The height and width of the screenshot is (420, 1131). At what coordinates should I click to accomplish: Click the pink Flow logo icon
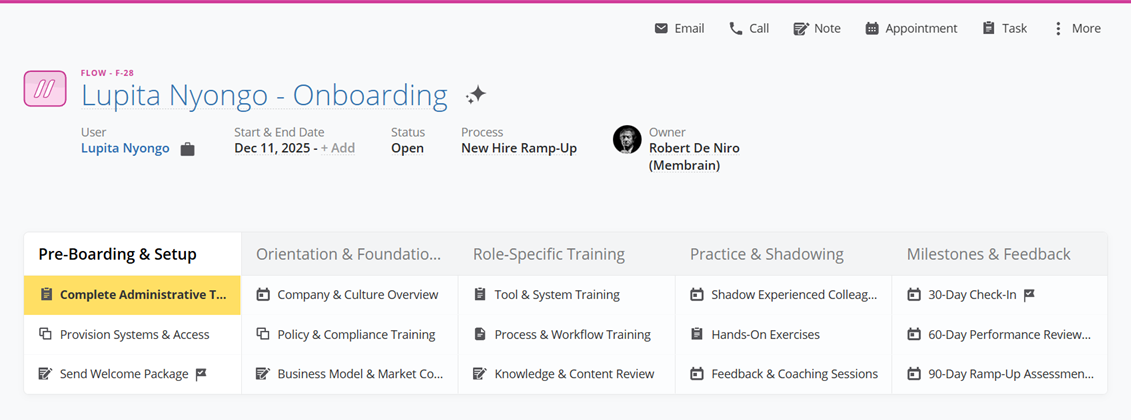click(x=45, y=89)
